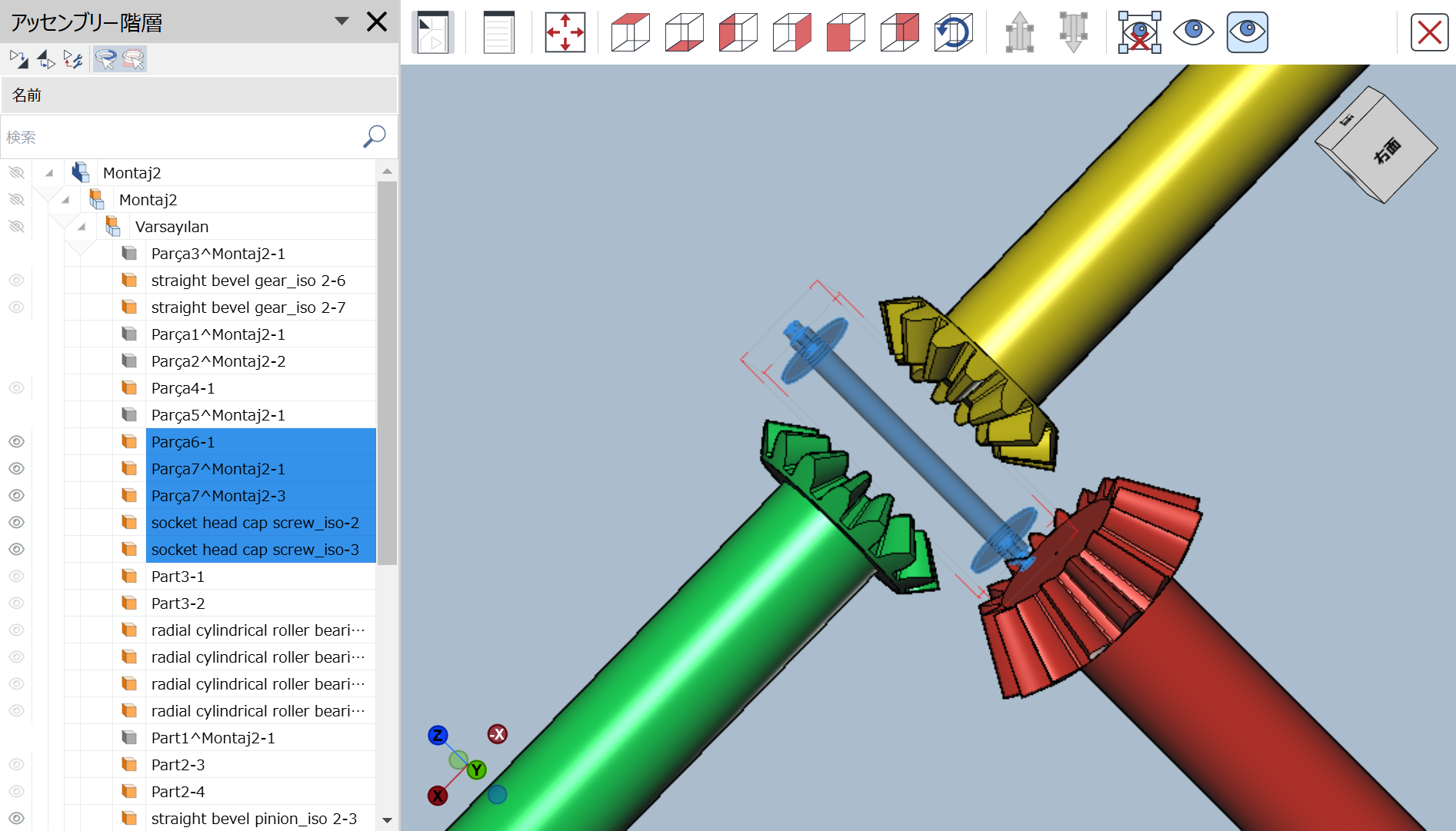The height and width of the screenshot is (831, 1456).
Task: Click the green Y axis ball
Action: 477,770
